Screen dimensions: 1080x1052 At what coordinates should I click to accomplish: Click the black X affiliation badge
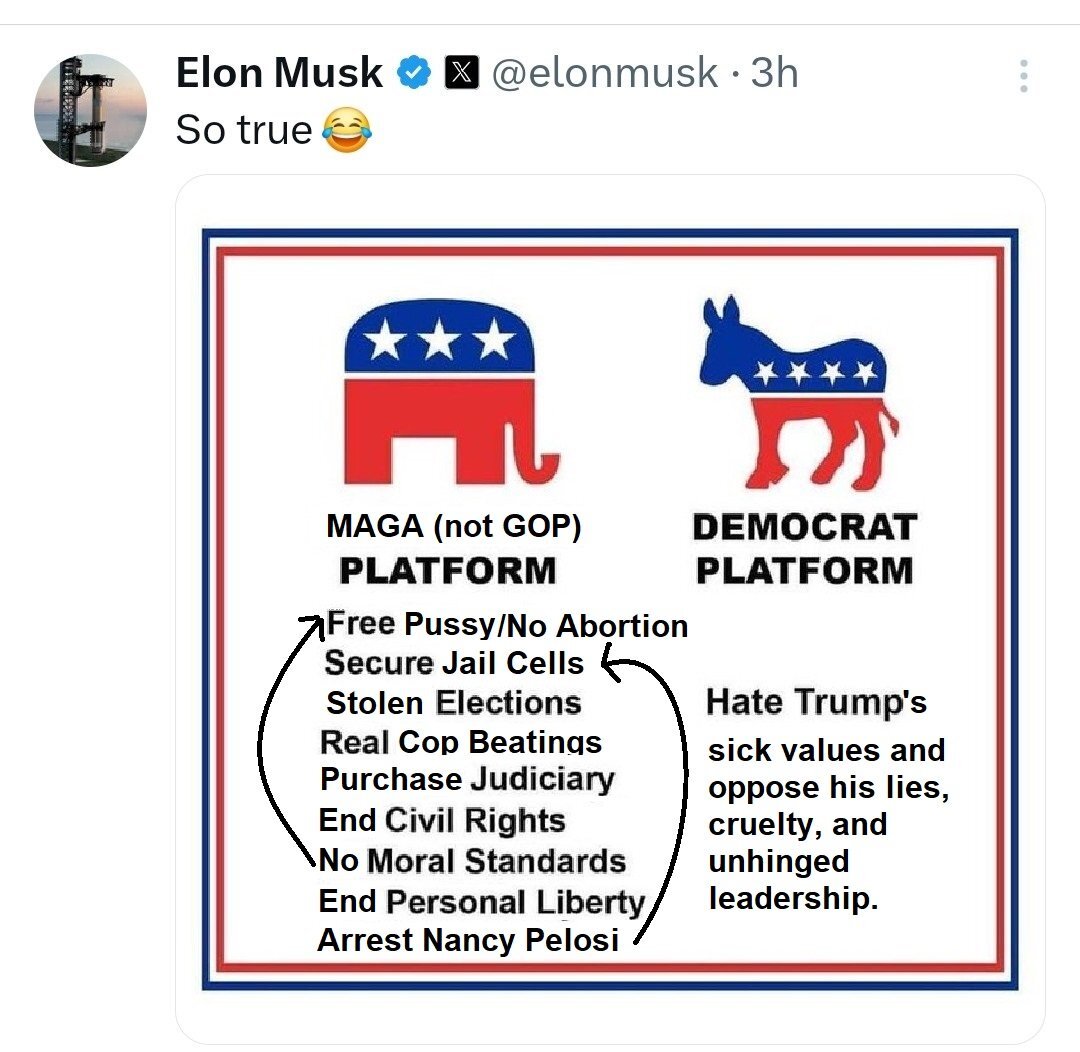pos(461,72)
